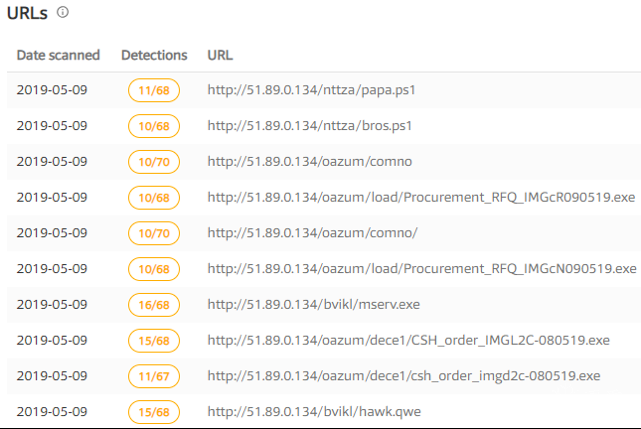Screen dimensions: 641x429
Task: Click the 15/68 badge in hawk.qwe row
Action: click(154, 412)
